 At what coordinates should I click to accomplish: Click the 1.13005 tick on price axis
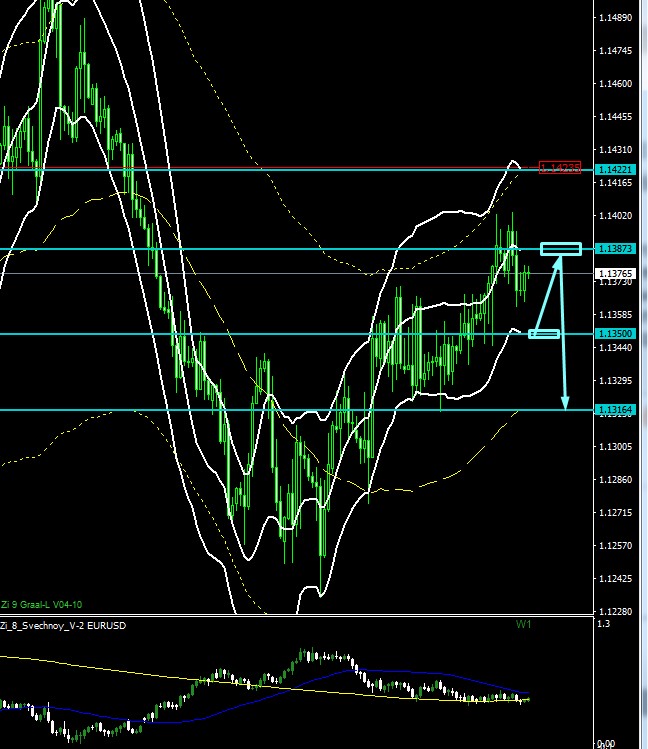pos(615,446)
